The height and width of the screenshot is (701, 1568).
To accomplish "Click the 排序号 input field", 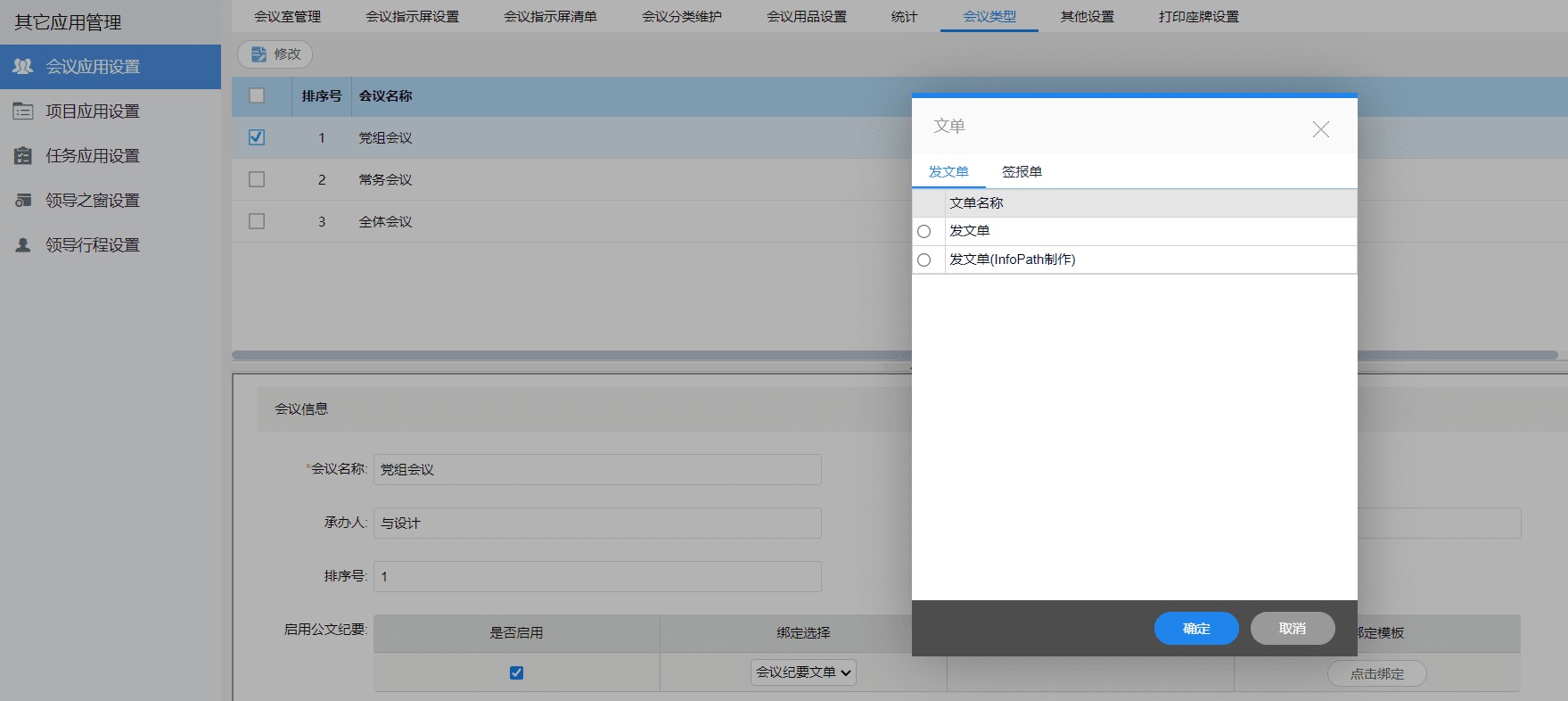I will pos(597,576).
